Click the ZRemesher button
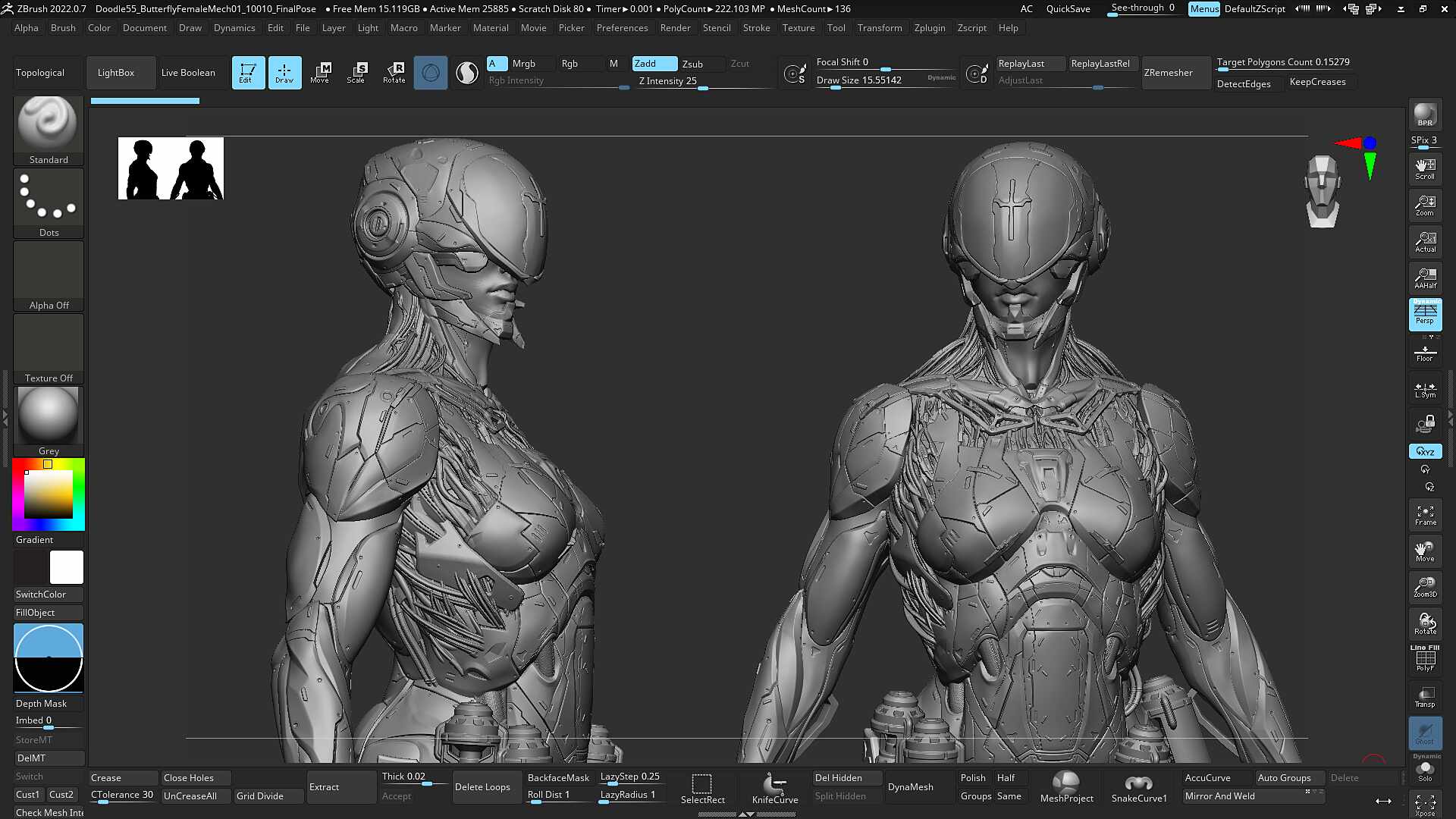The height and width of the screenshot is (819, 1456). pos(1176,73)
